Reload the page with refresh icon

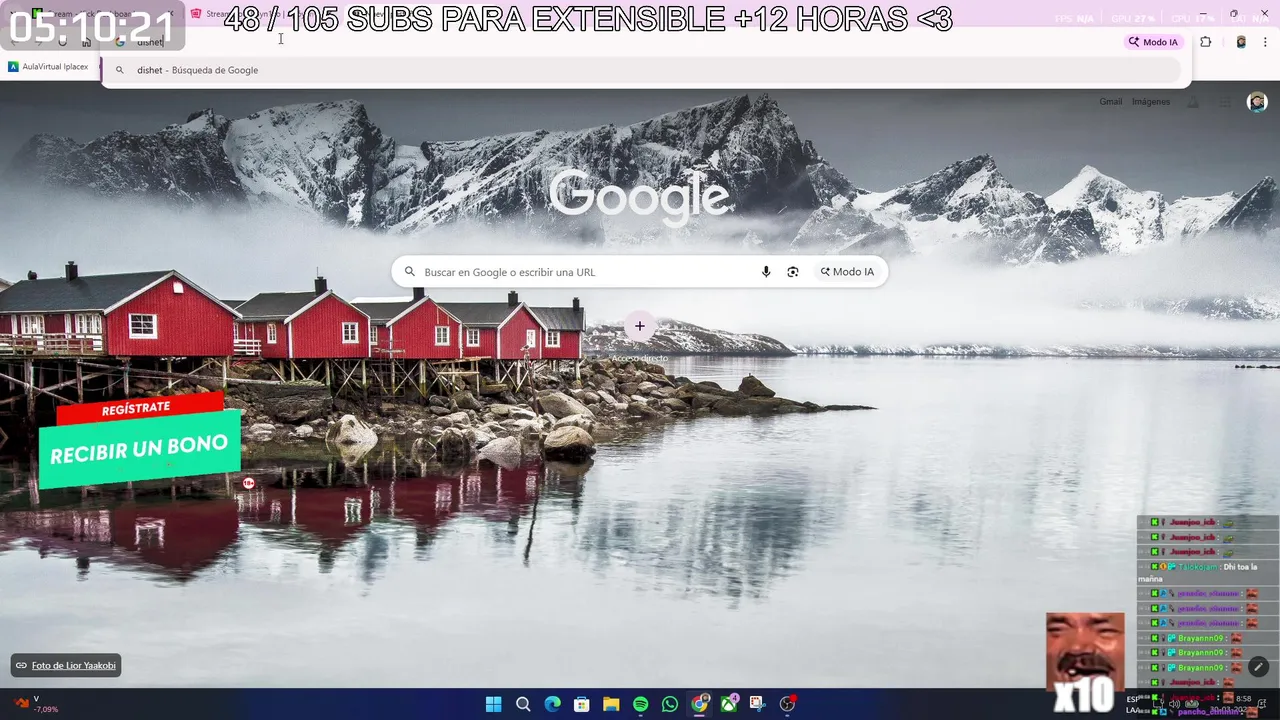point(62,42)
